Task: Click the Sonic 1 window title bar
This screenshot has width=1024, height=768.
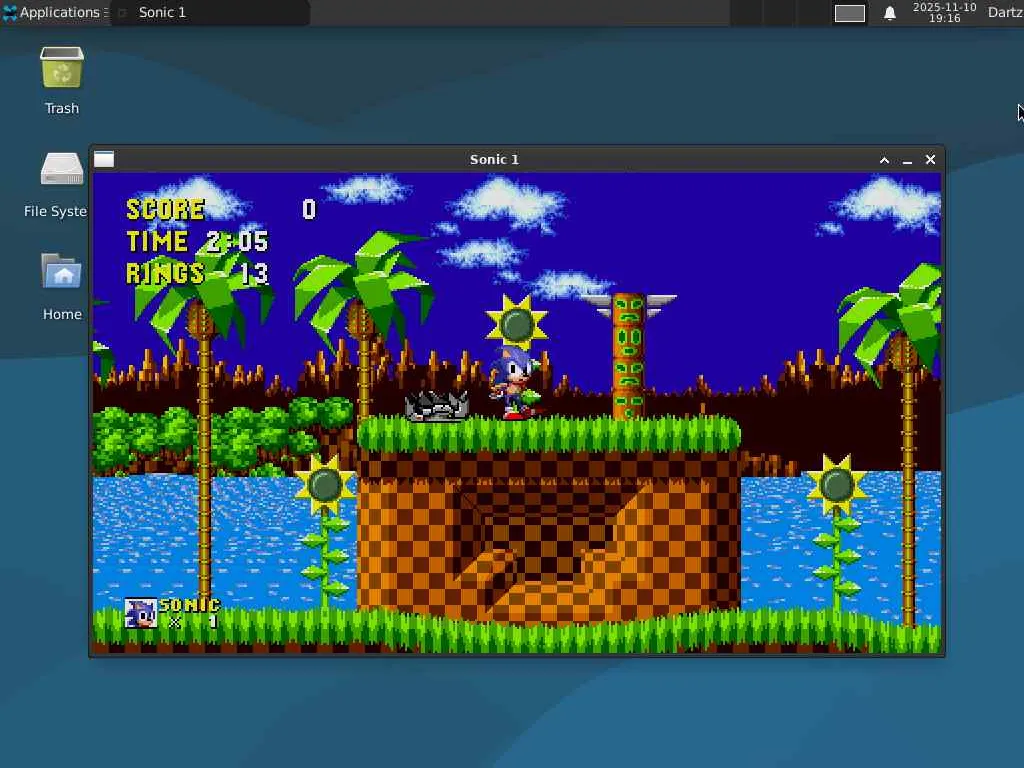Action: click(x=494, y=159)
